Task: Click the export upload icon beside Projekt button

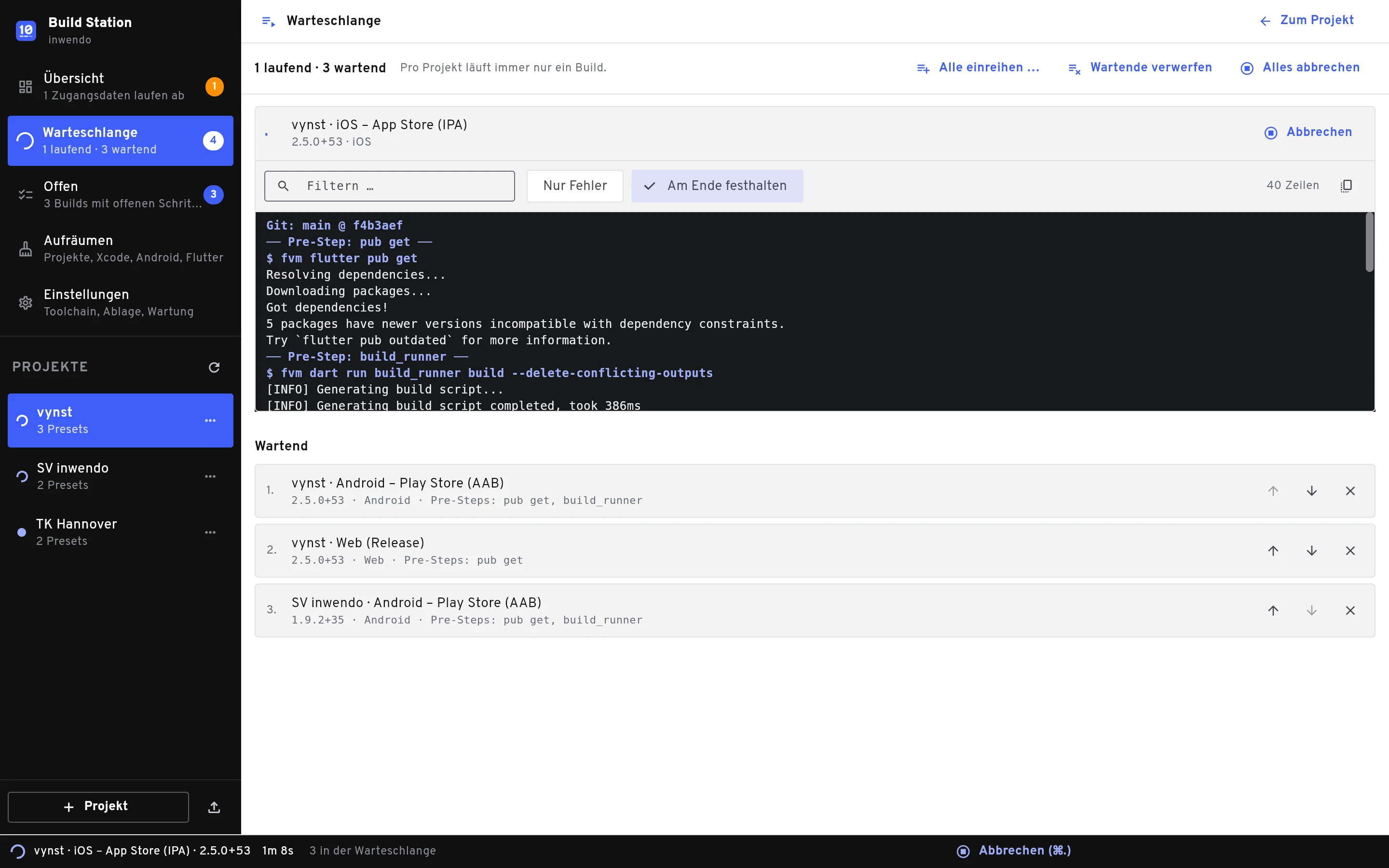Action: [214, 807]
